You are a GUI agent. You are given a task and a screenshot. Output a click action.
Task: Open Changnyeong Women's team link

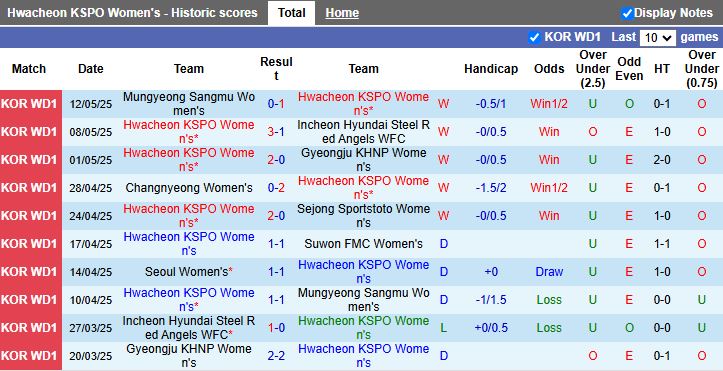coord(189,188)
